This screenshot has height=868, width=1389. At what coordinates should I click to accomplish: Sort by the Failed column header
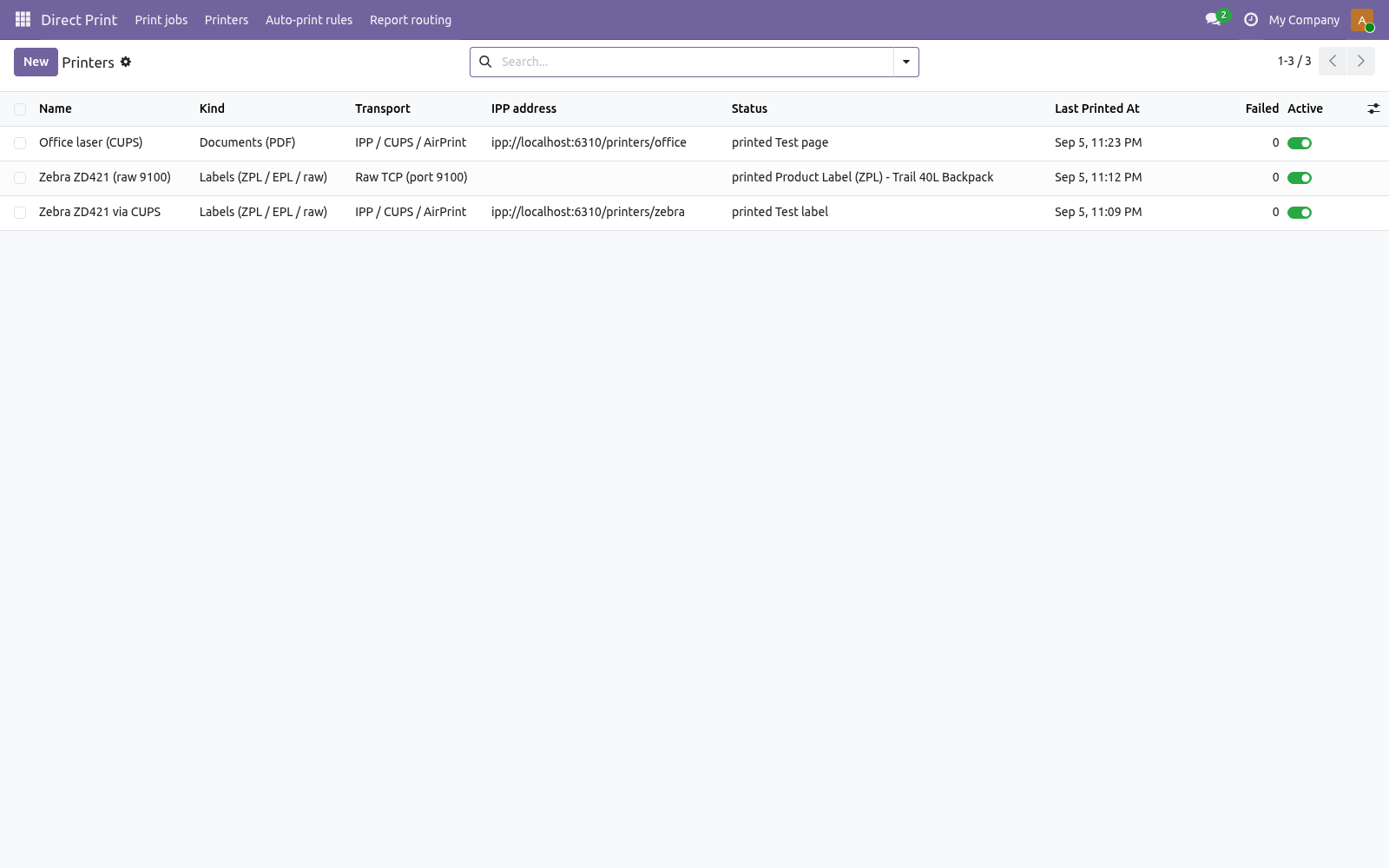click(x=1261, y=108)
